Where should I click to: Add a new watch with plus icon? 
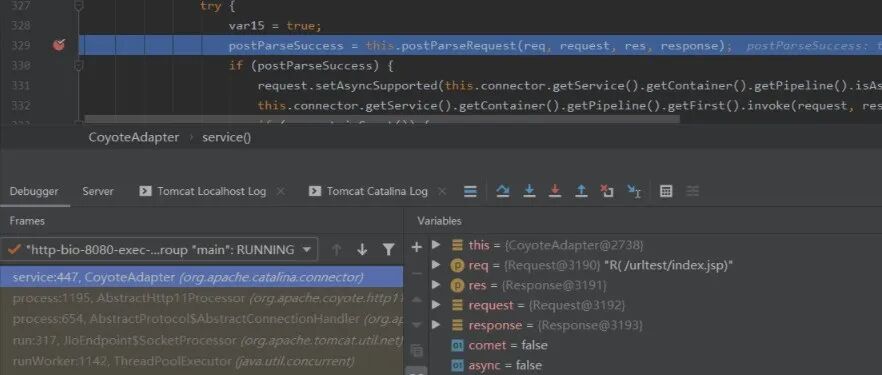[x=416, y=246]
